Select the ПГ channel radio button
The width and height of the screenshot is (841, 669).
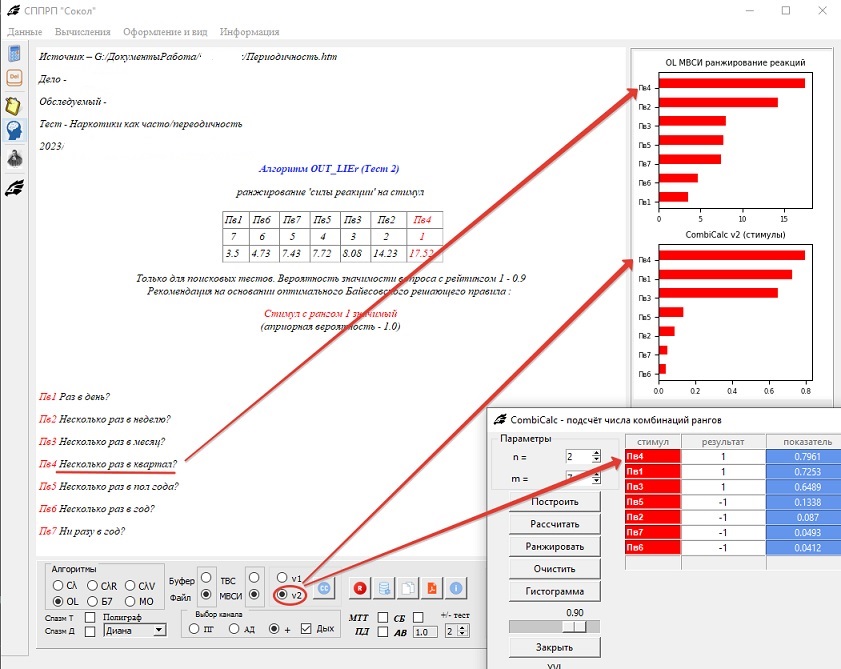[194, 629]
